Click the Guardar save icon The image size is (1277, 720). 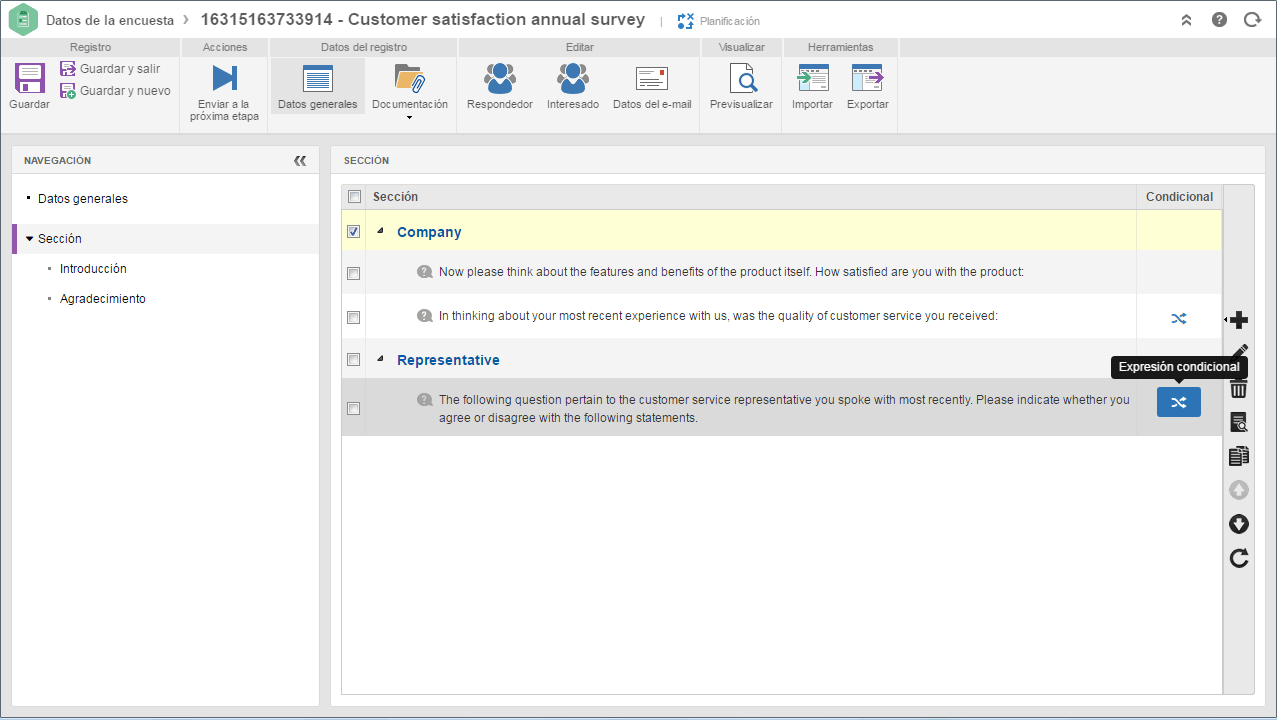pyautogui.click(x=29, y=78)
